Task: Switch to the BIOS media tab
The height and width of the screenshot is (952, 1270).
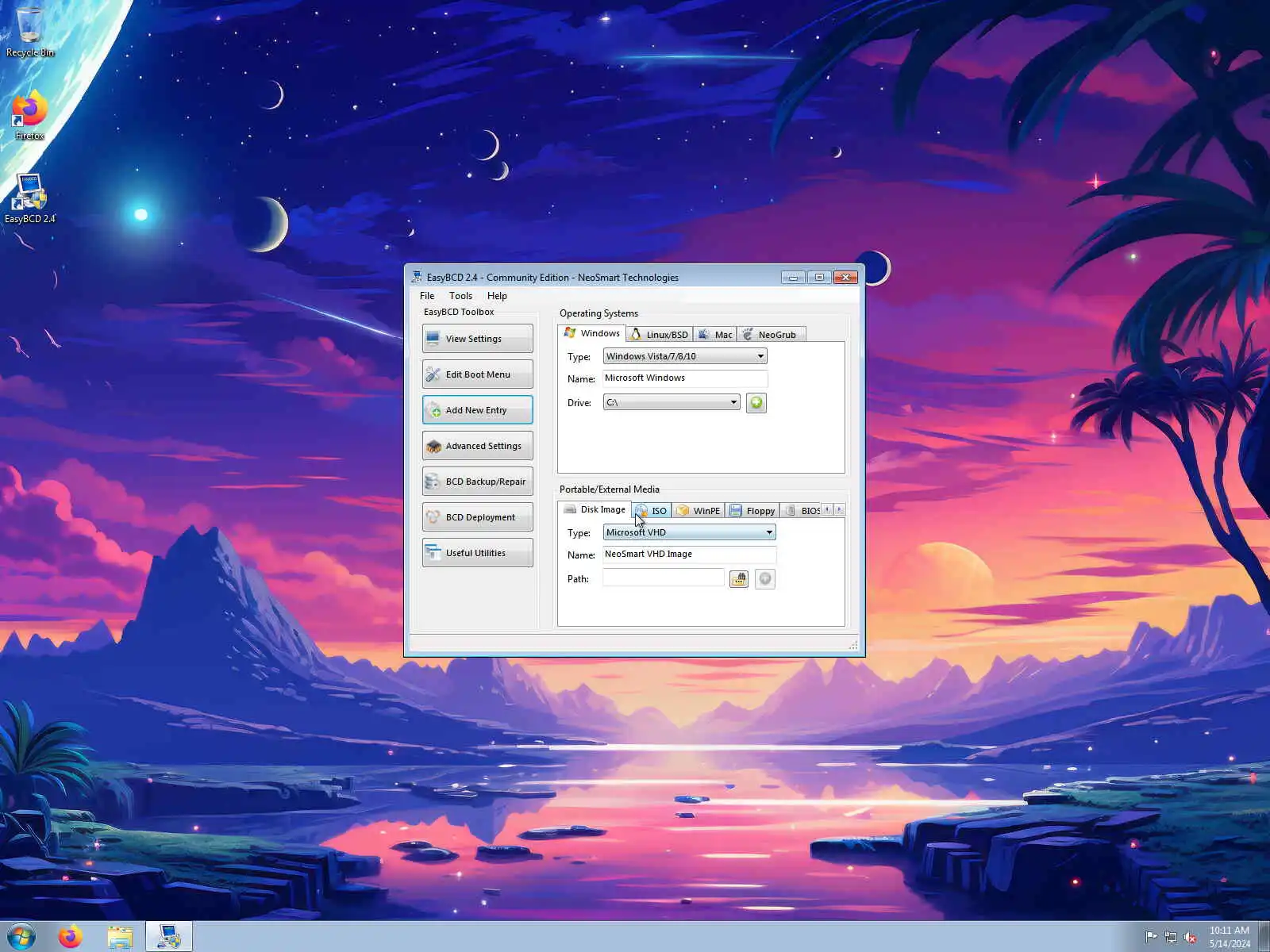Action: click(x=802, y=511)
